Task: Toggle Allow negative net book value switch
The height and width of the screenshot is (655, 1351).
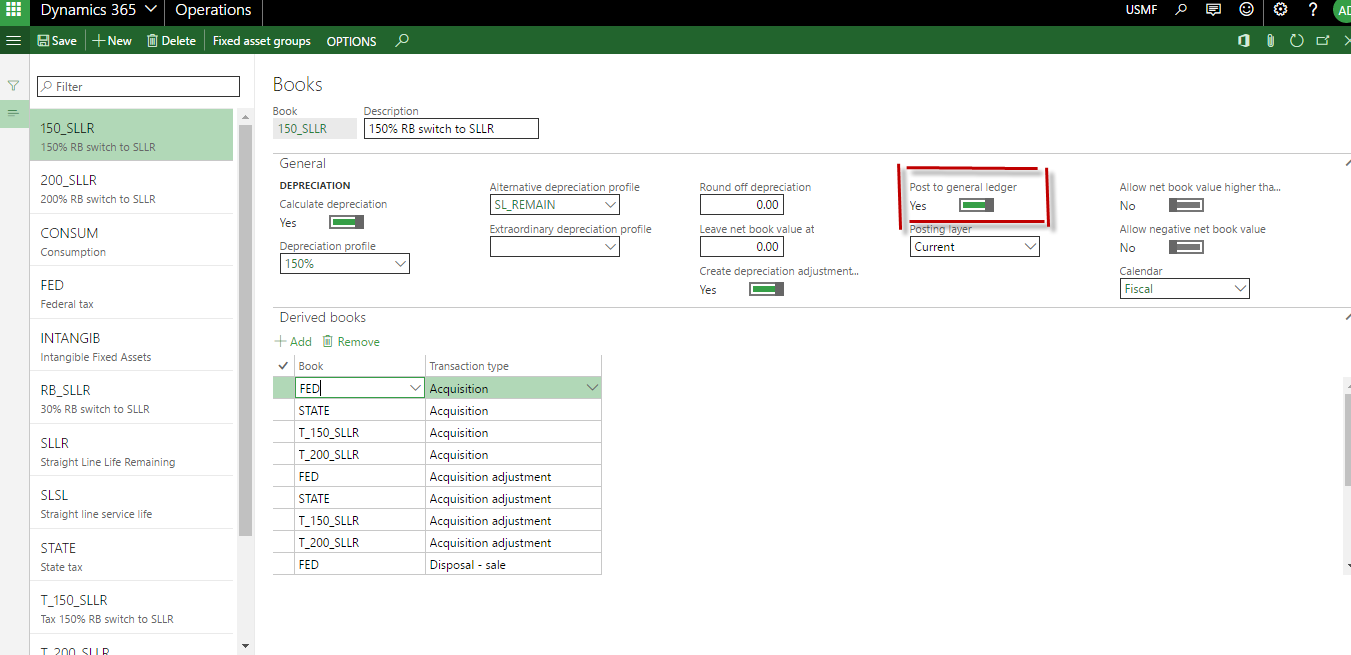Action: 1186,247
